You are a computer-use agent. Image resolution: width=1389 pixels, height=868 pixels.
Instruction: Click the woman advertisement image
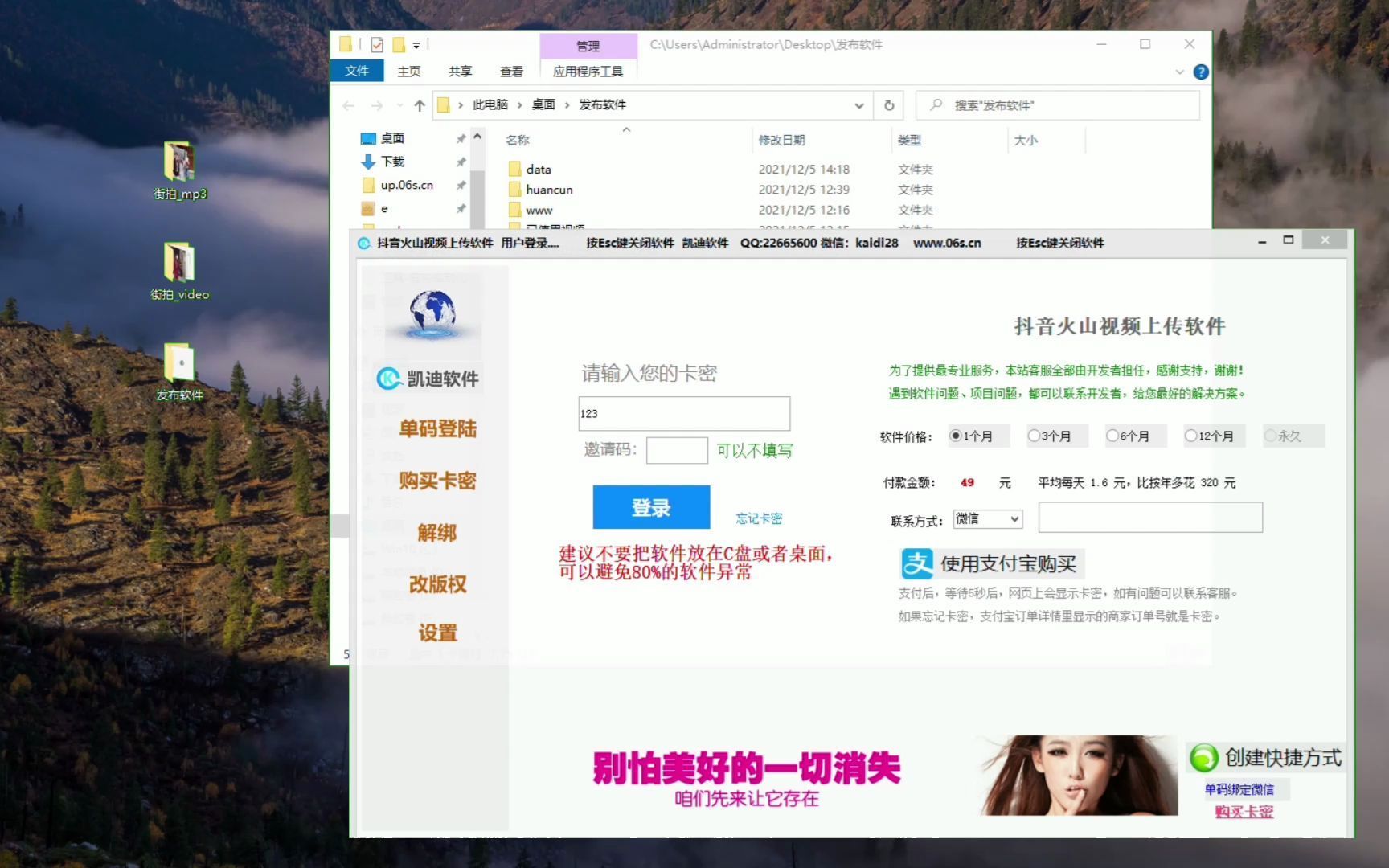pyautogui.click(x=1078, y=776)
